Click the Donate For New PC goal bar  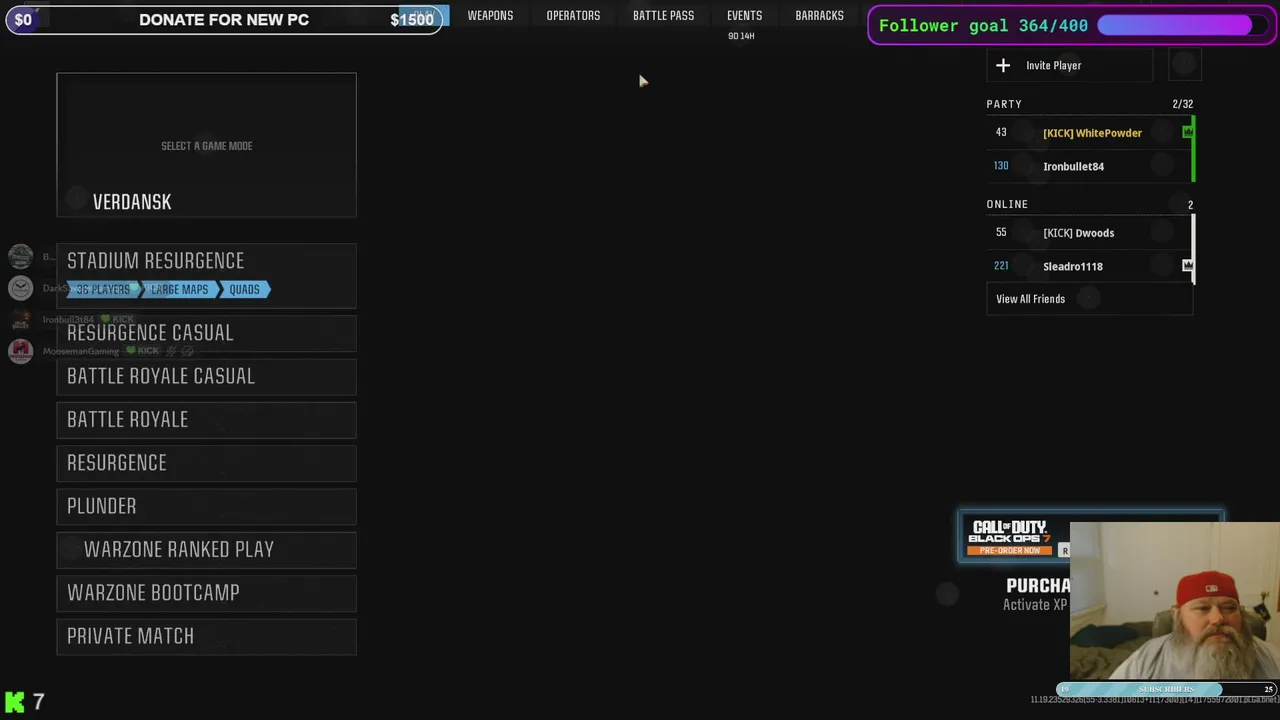224,19
